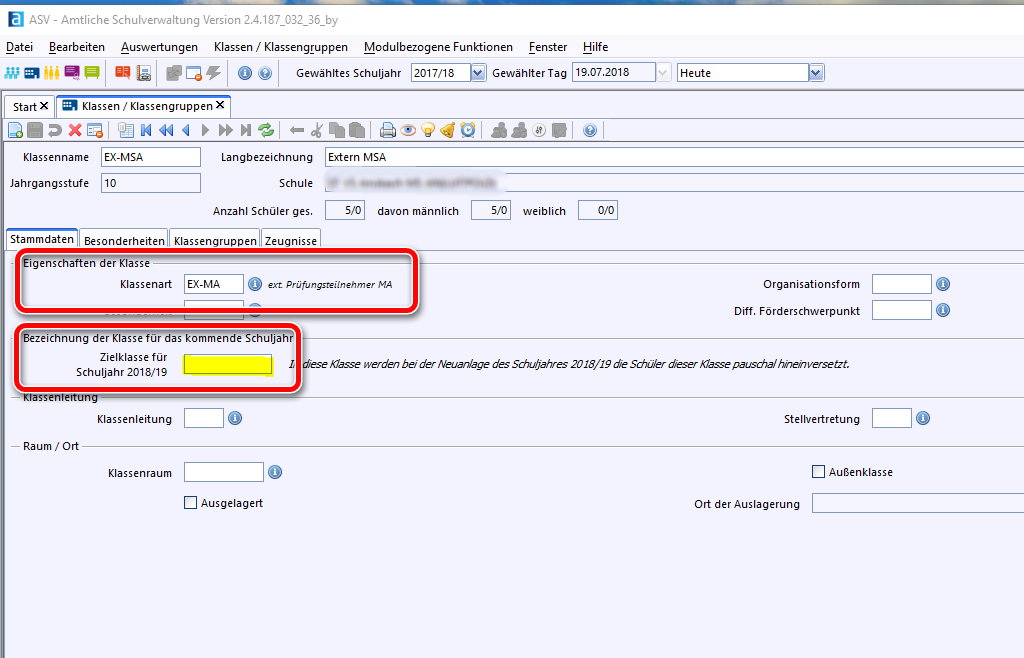Create a new class record with plus icon
Viewport: 1024px width, 658px height.
click(x=15, y=130)
